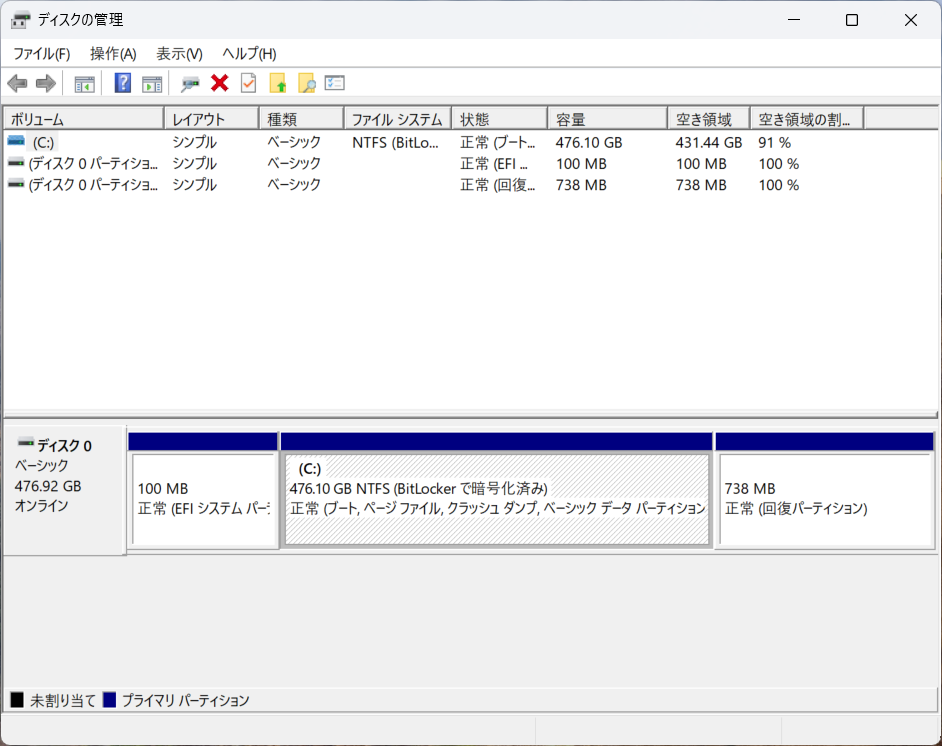Click the Back arrow toolbar icon

tap(17, 83)
